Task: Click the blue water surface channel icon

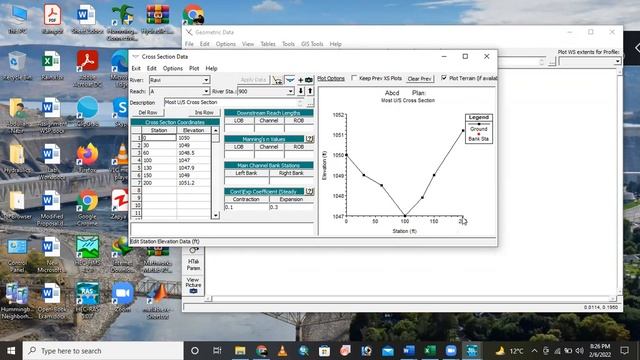Action: 290,80
